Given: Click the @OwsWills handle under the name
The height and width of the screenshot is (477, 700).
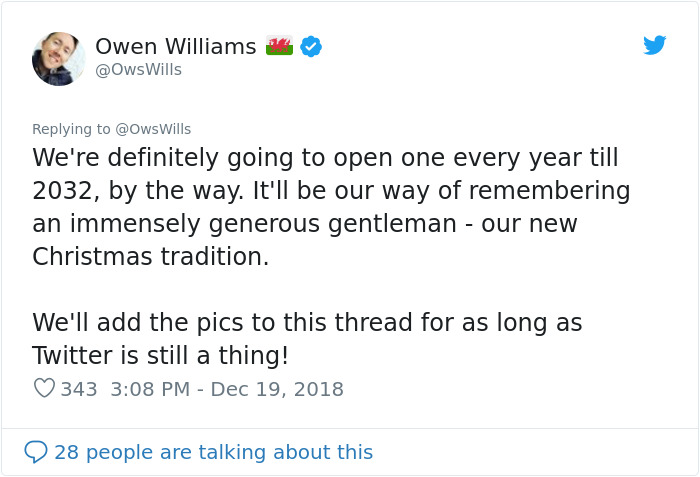Looking at the screenshot, I should click(x=138, y=70).
